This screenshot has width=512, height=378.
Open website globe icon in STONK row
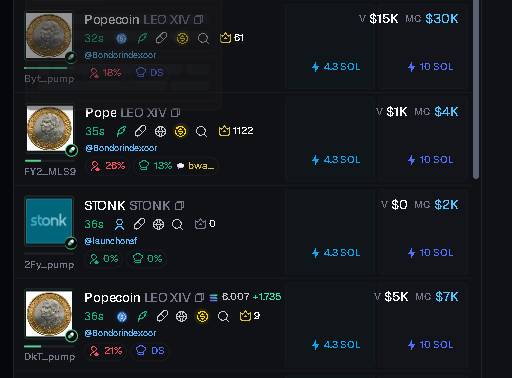(158, 224)
